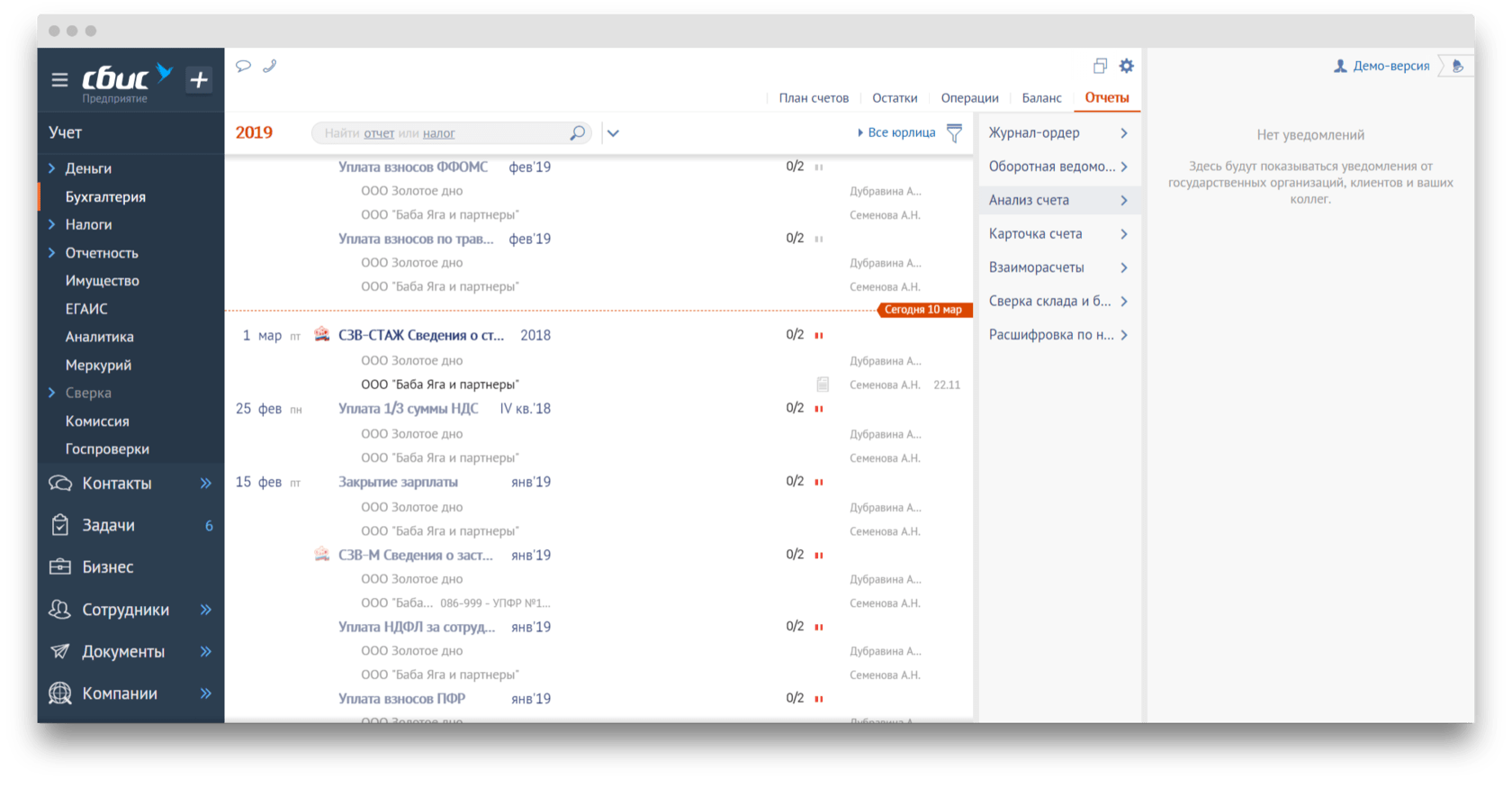Switch to the План счетов tab

click(x=814, y=98)
